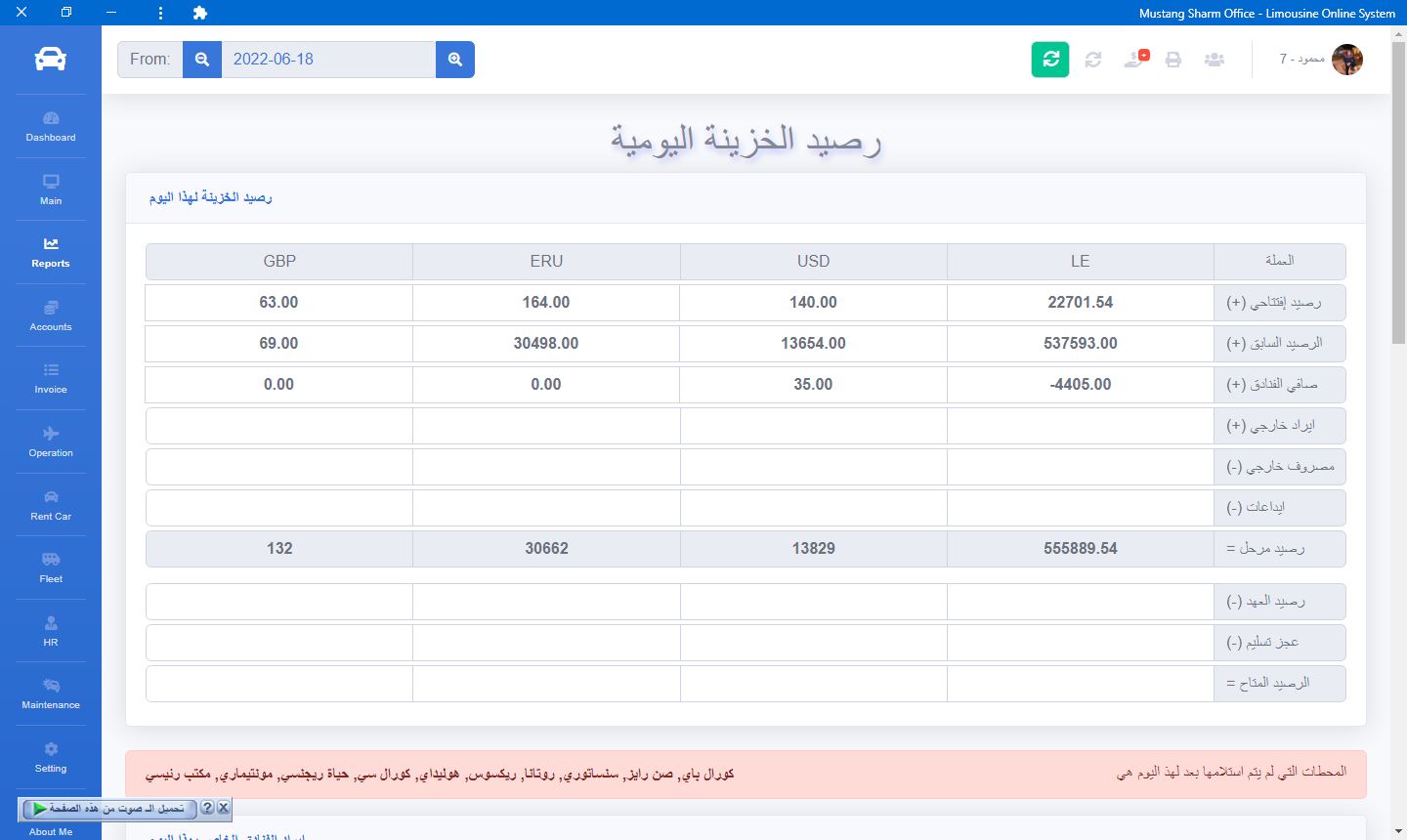Open the Fleet section
Viewport: 1407px width, 840px height.
click(x=51, y=568)
